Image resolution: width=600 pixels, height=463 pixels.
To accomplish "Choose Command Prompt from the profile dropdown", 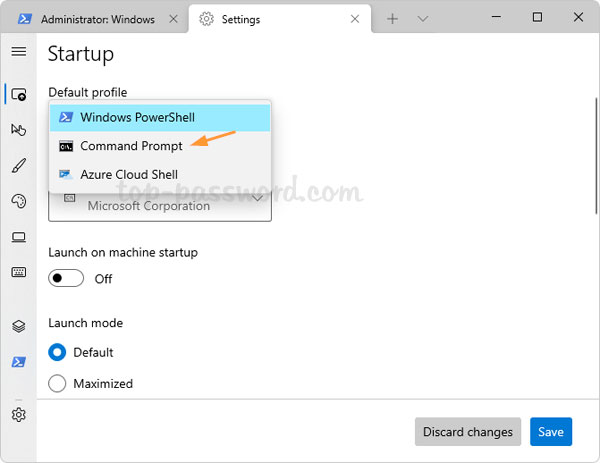I will 131,146.
